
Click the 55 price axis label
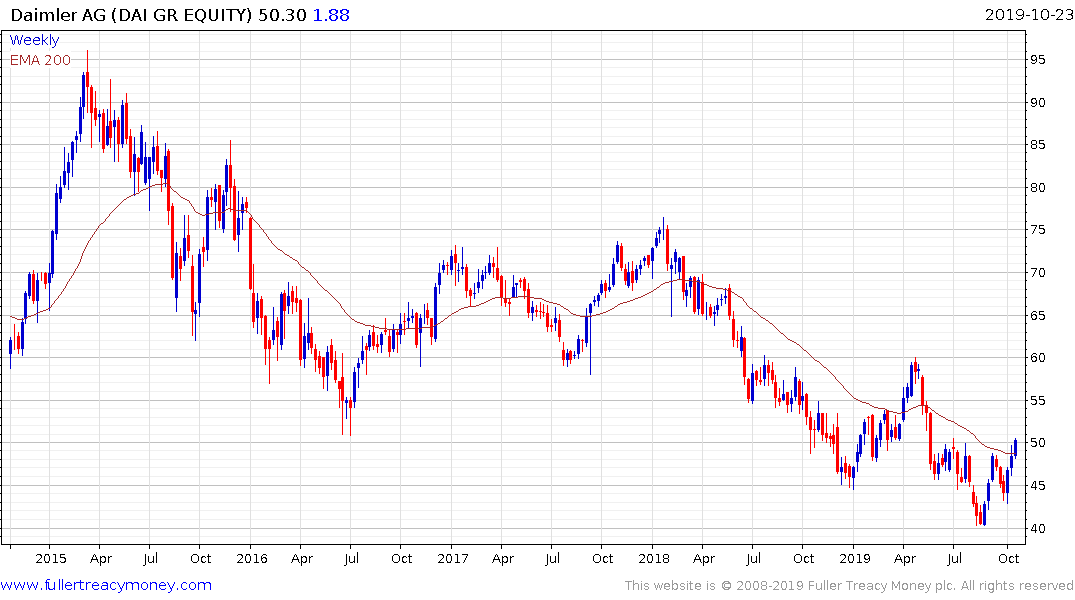click(1037, 400)
